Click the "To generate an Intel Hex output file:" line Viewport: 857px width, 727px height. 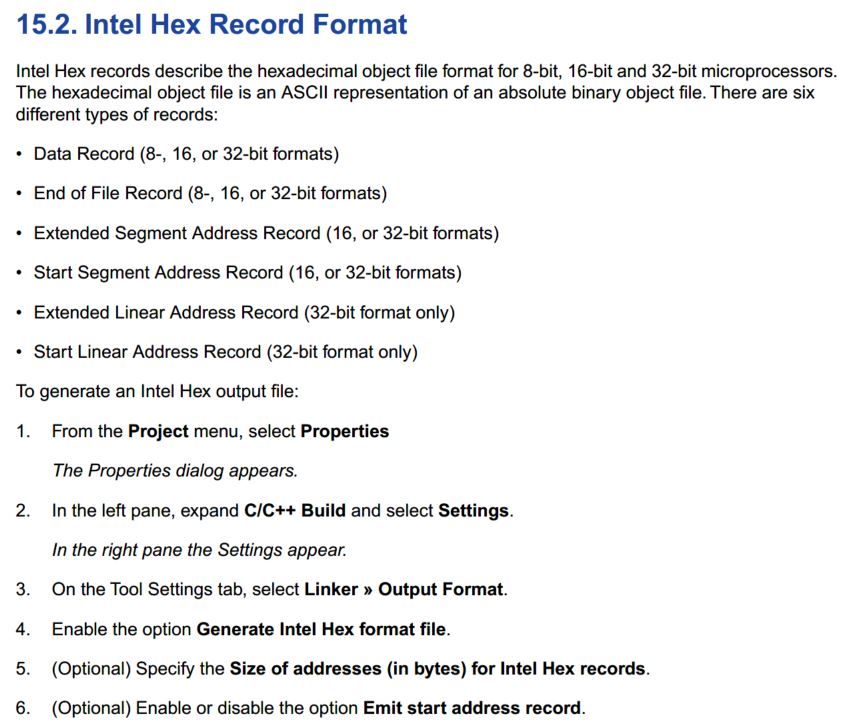pyautogui.click(x=157, y=391)
